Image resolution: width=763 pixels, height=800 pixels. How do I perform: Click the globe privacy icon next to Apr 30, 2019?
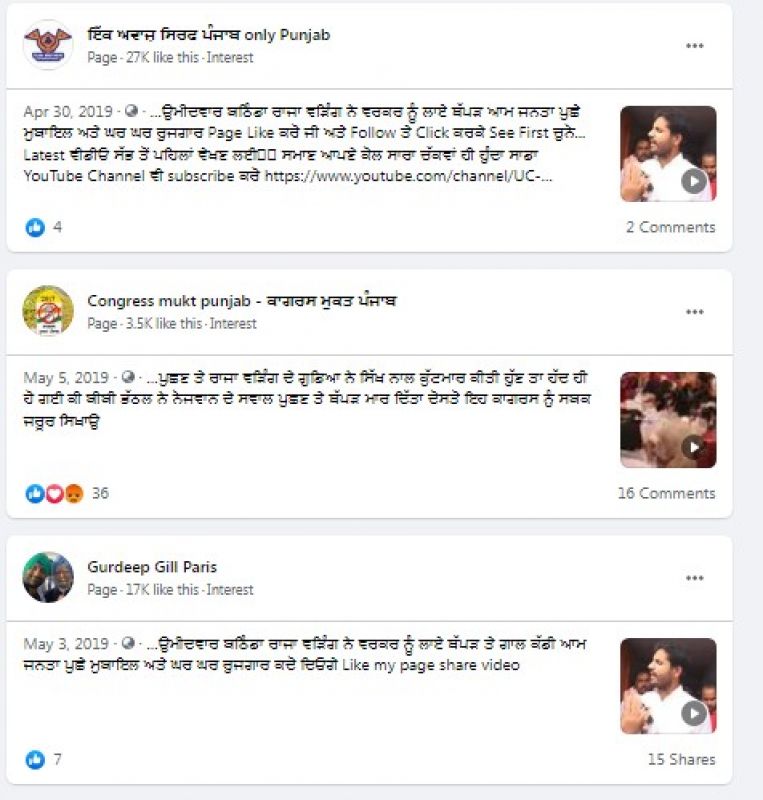point(132,111)
